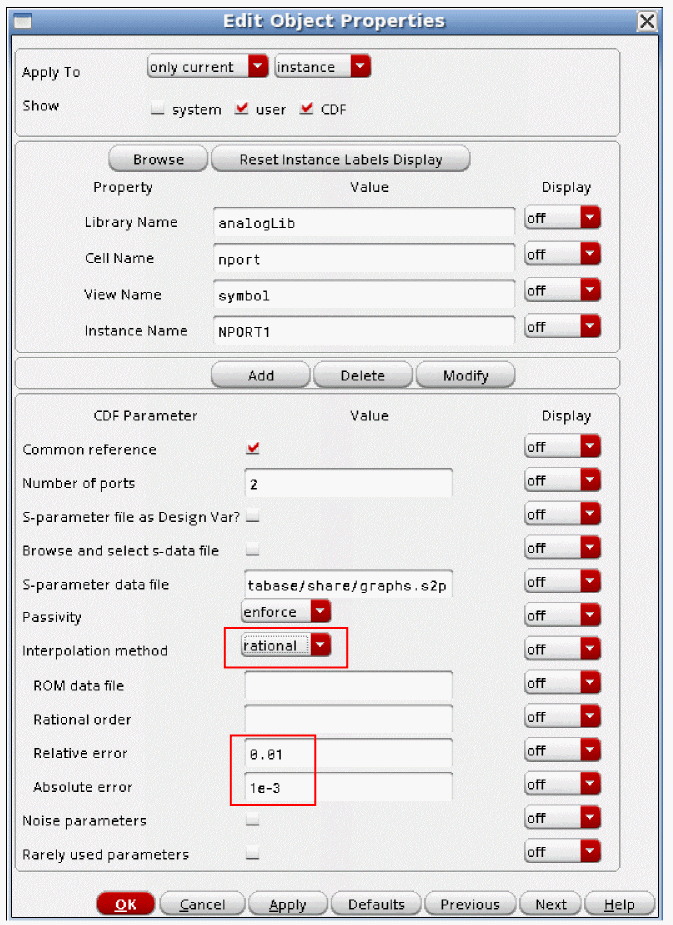Screen dimensions: 673x925
Task: Enable the Noise parameters checkbox
Action: pos(252,819)
